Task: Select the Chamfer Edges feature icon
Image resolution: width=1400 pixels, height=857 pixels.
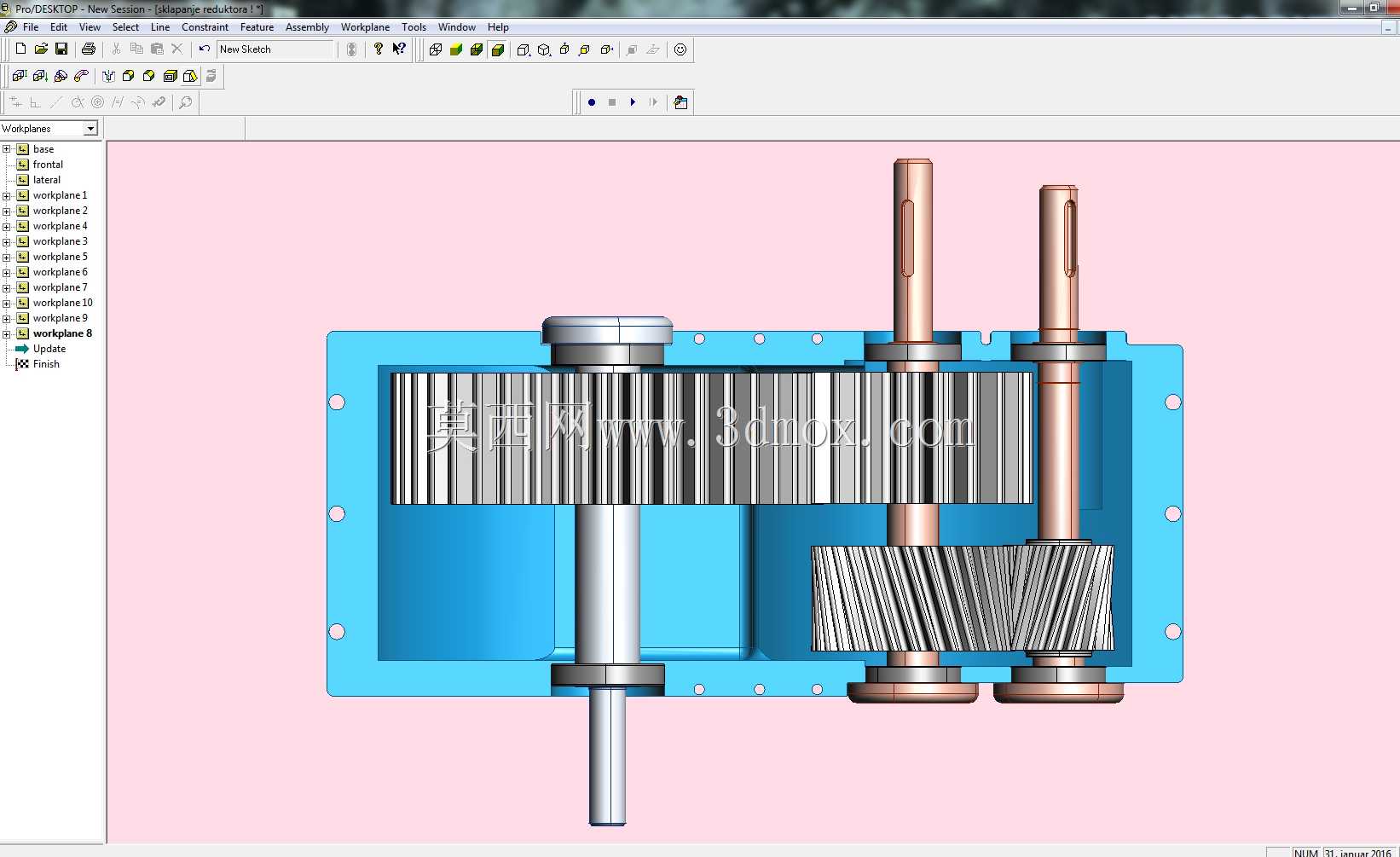Action: coord(149,76)
